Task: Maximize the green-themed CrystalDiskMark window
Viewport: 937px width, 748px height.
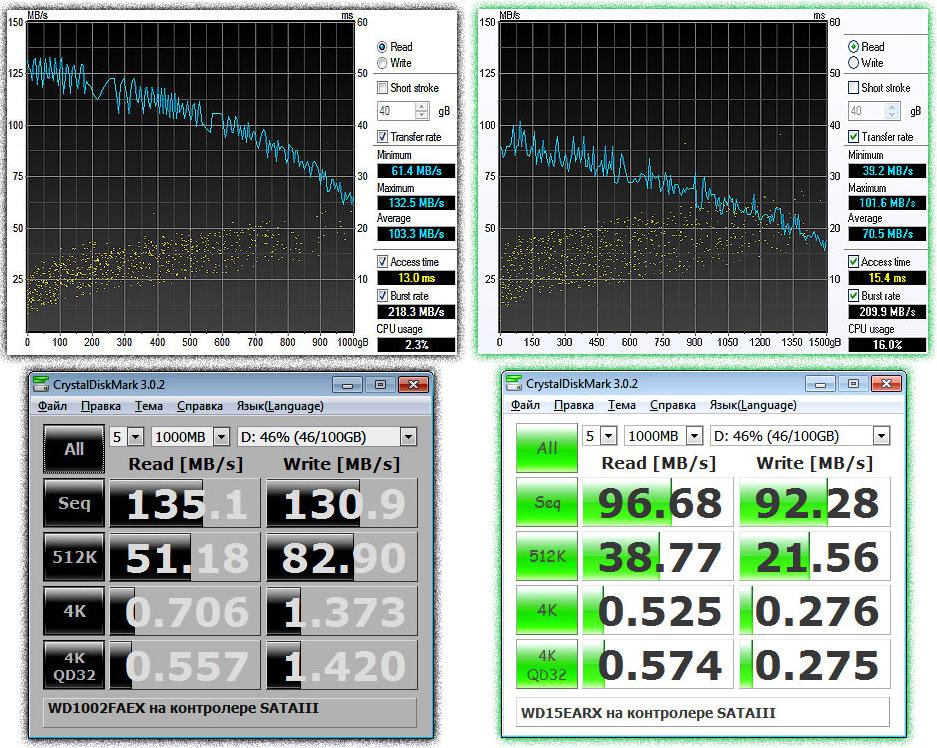Action: pyautogui.click(x=853, y=384)
